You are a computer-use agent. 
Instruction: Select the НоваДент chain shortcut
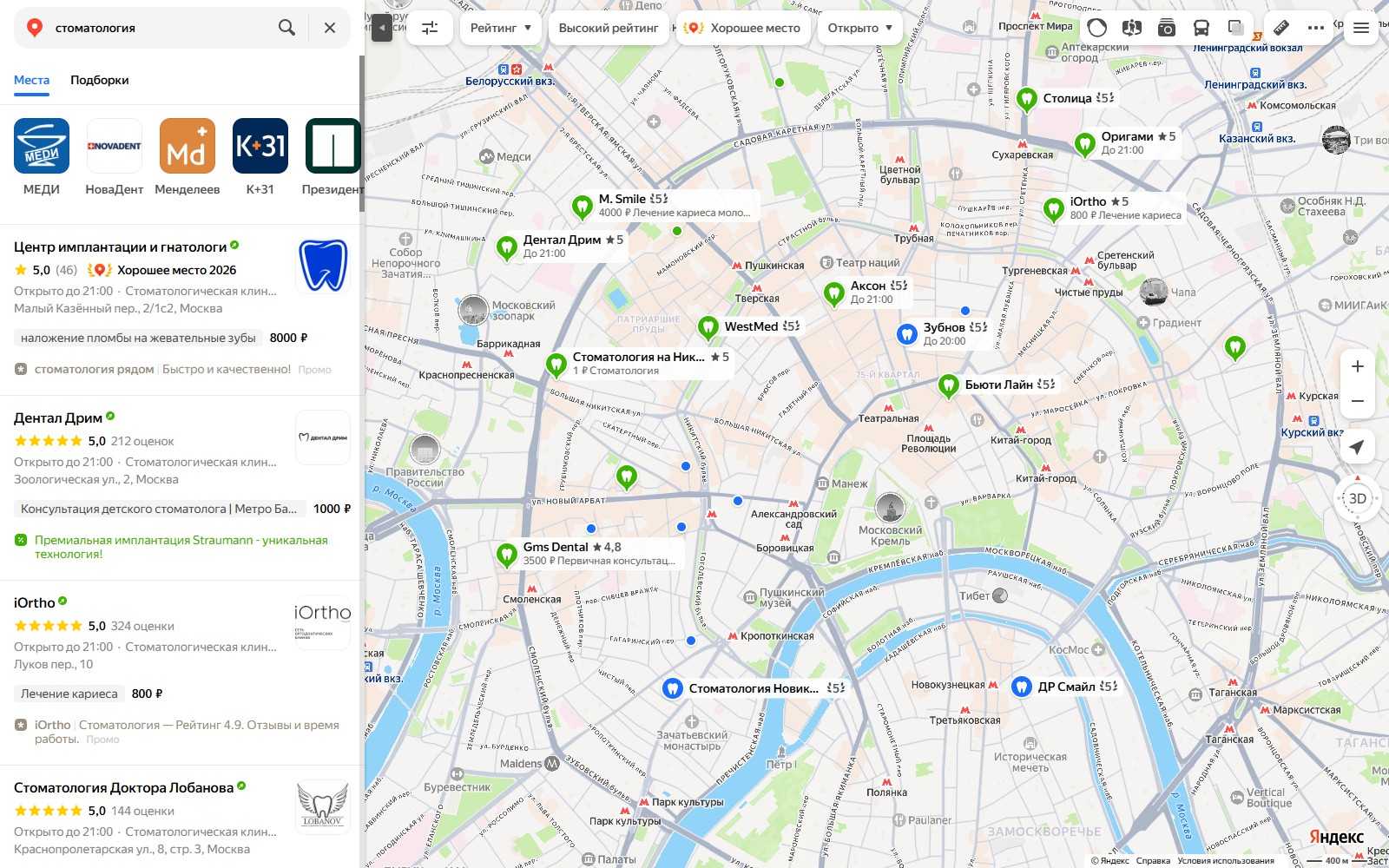(x=115, y=157)
